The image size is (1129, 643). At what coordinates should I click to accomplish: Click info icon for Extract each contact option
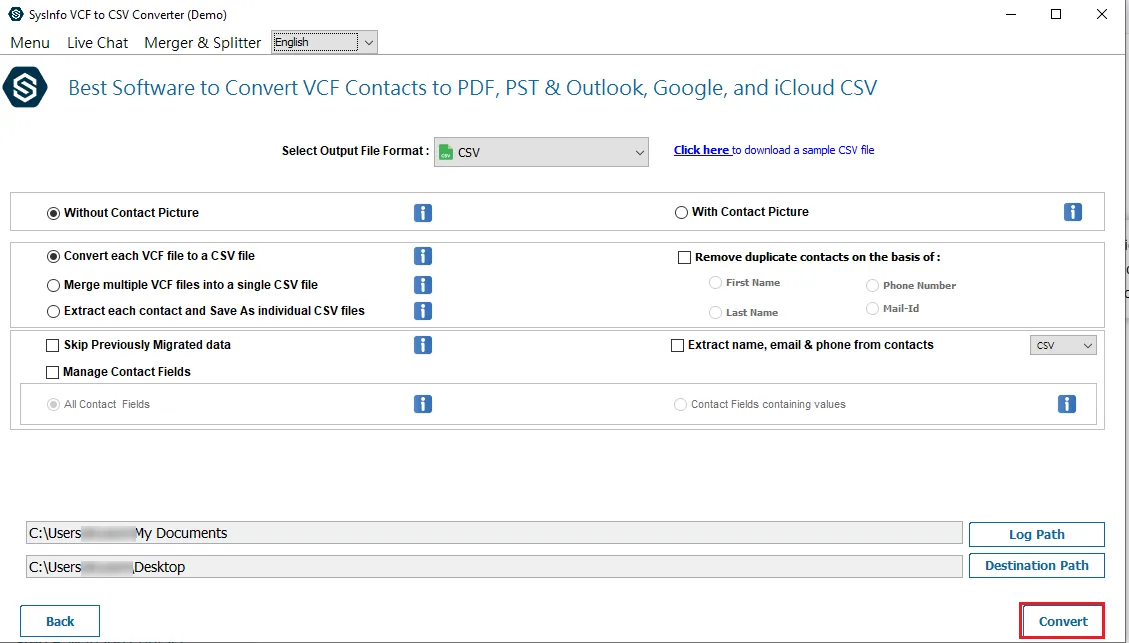(x=423, y=311)
